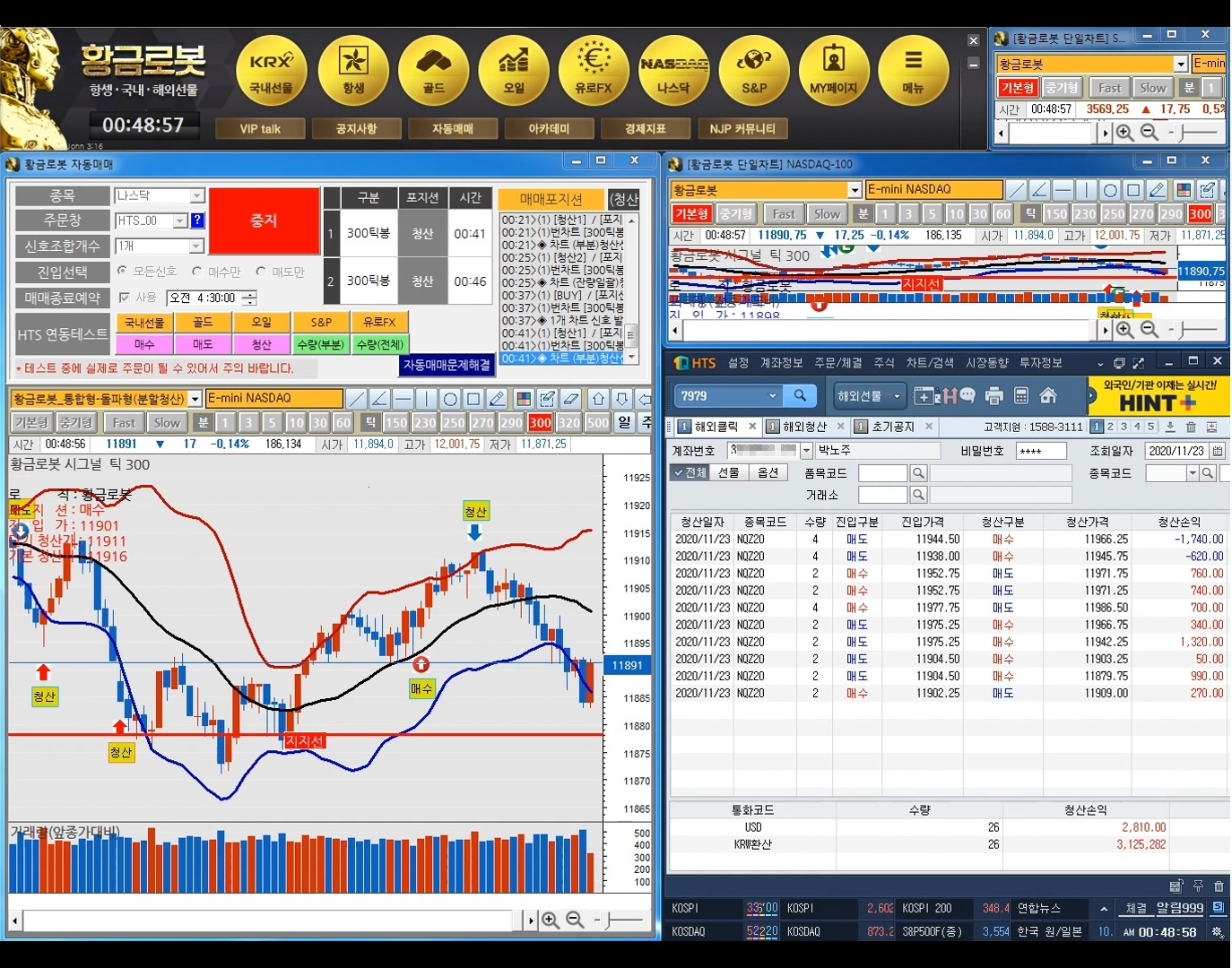This screenshot has height=968, width=1232.
Task: Select 옵션 filter in HTS
Action: click(768, 472)
